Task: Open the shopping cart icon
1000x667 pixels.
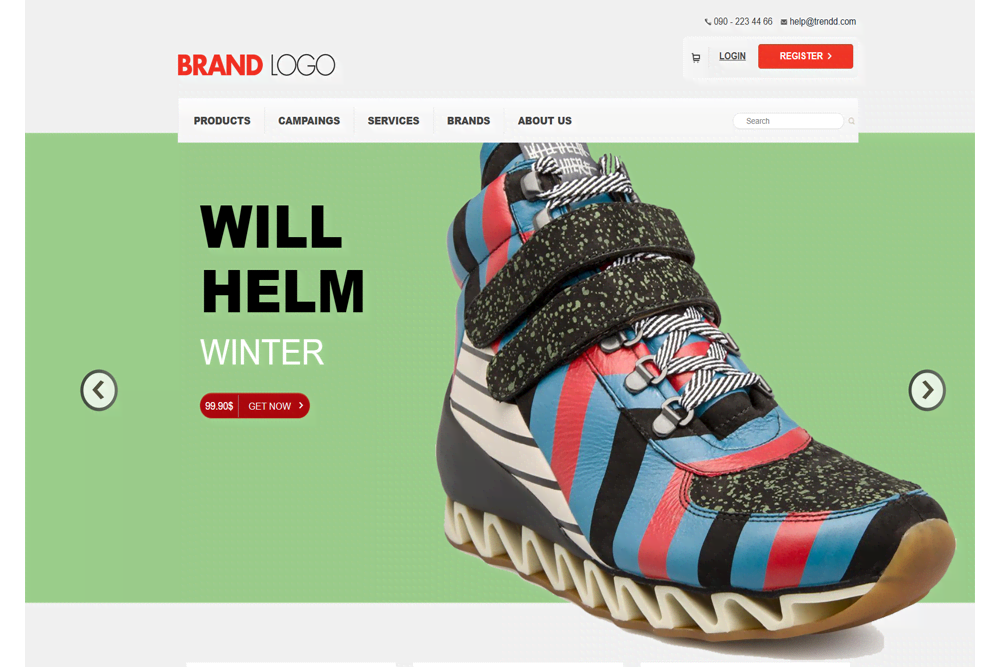Action: (x=696, y=57)
